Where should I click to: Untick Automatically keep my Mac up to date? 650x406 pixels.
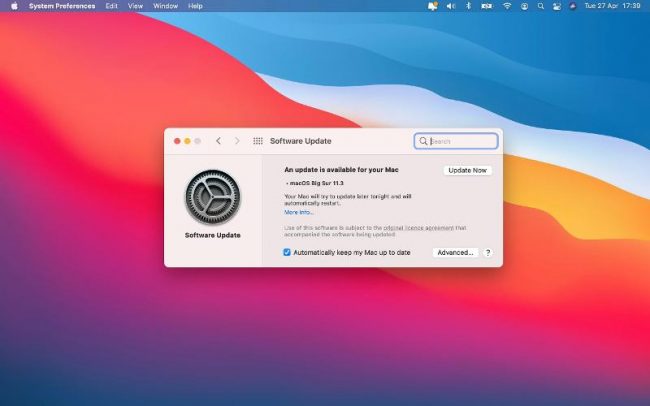coord(287,252)
